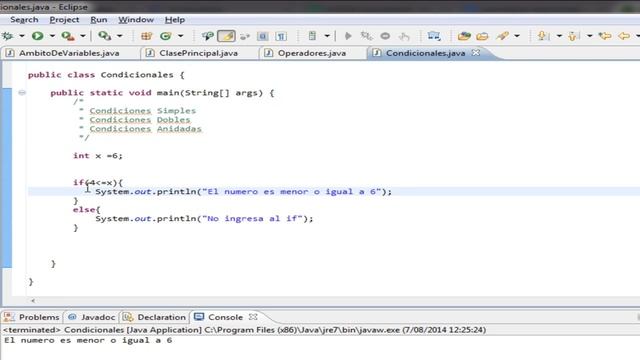Click the Debug bug icon
The width and height of the screenshot is (640, 360).
click(x=7, y=36)
